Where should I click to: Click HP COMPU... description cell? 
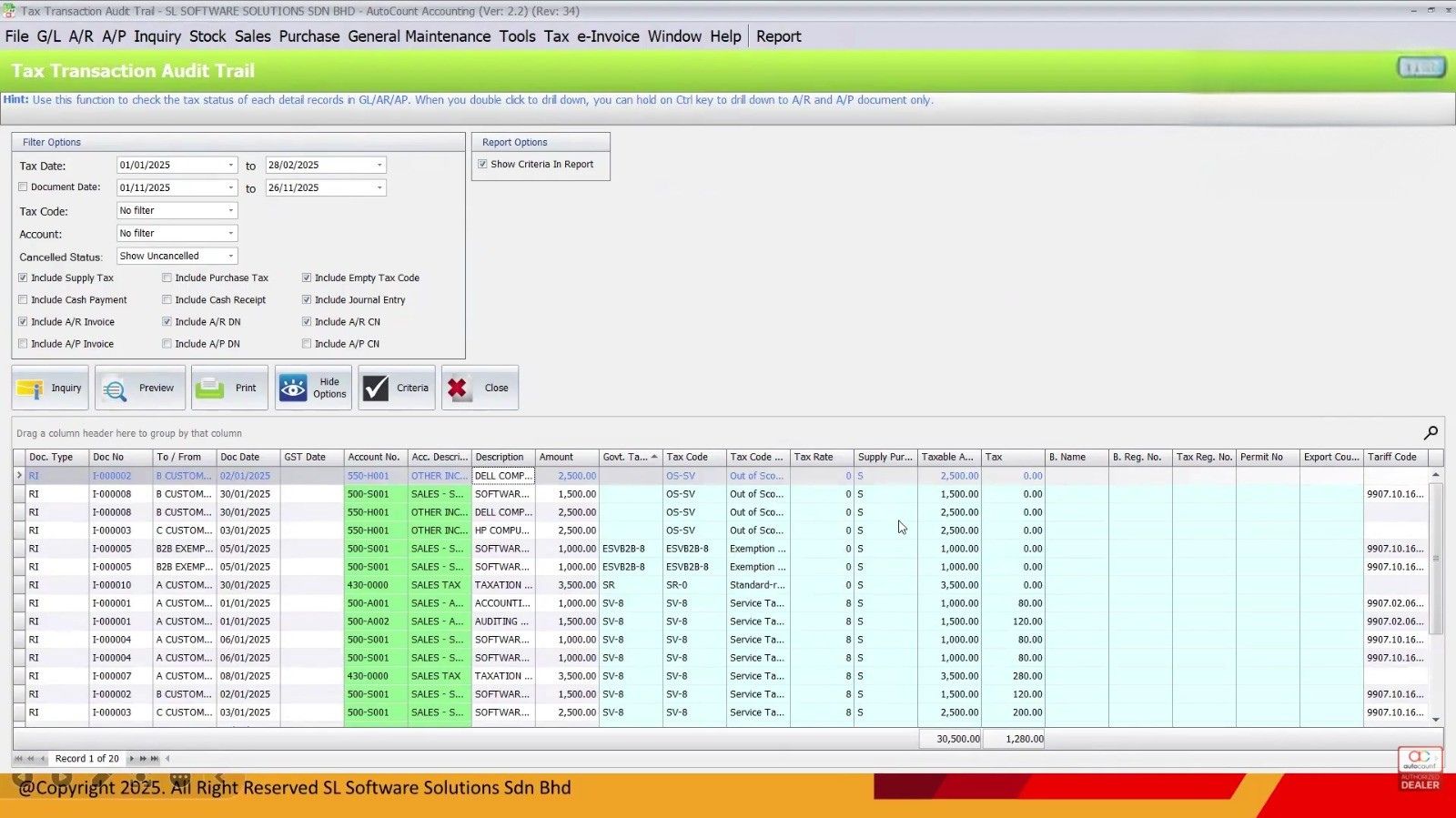coord(503,530)
